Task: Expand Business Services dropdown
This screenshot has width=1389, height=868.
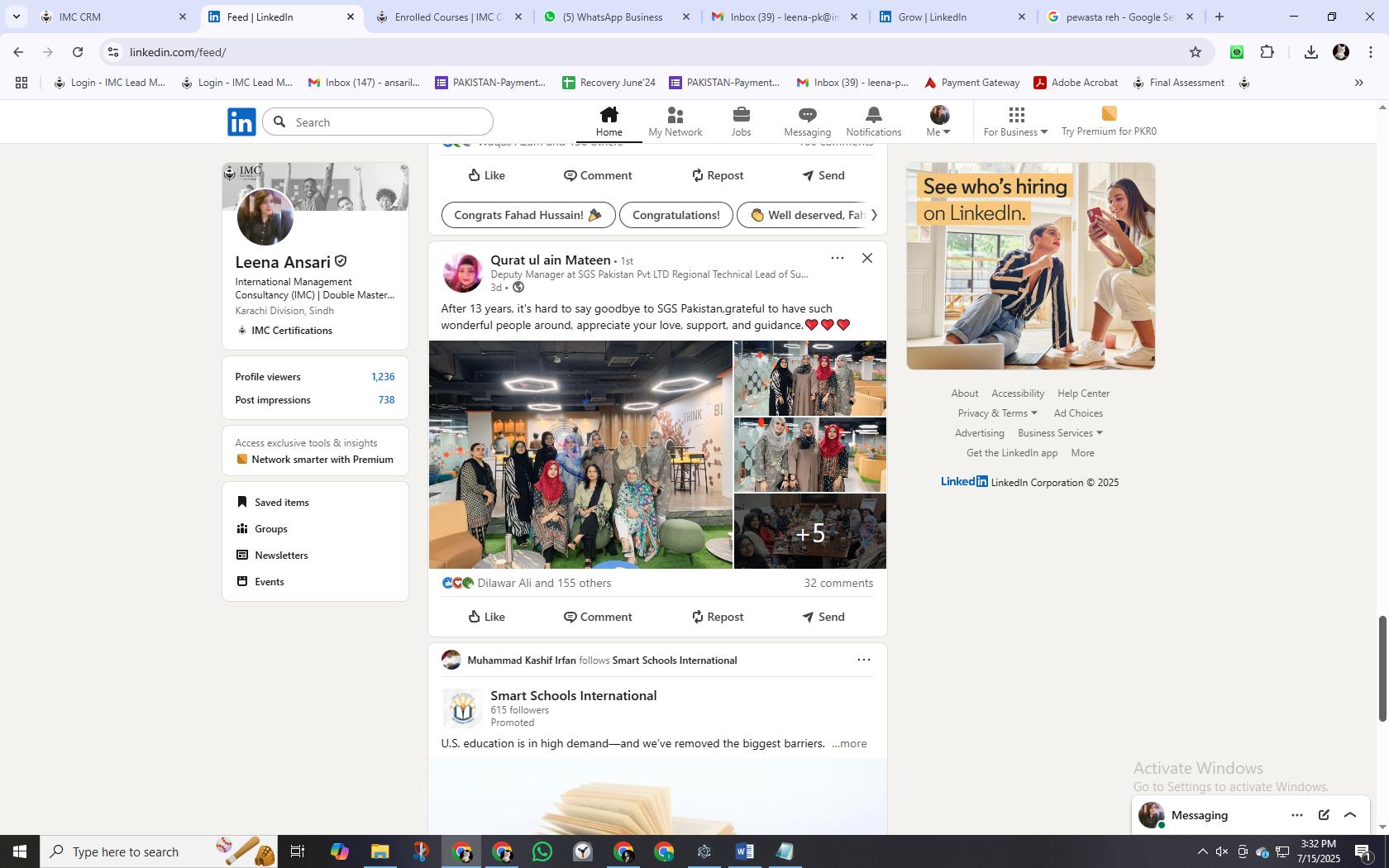Action: pyautogui.click(x=1060, y=433)
